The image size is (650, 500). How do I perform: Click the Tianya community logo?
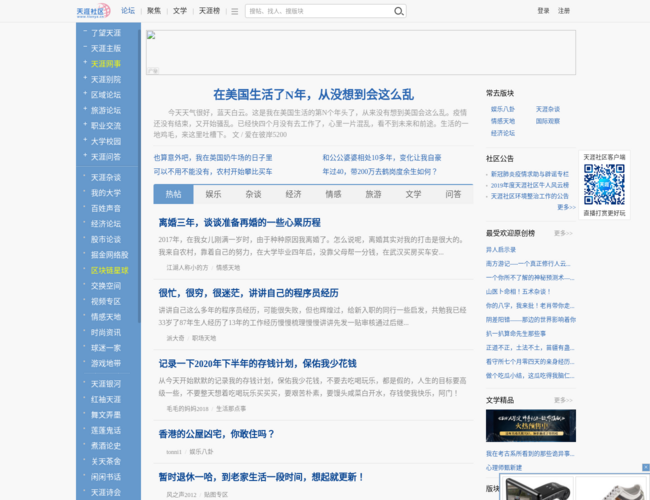pos(93,11)
